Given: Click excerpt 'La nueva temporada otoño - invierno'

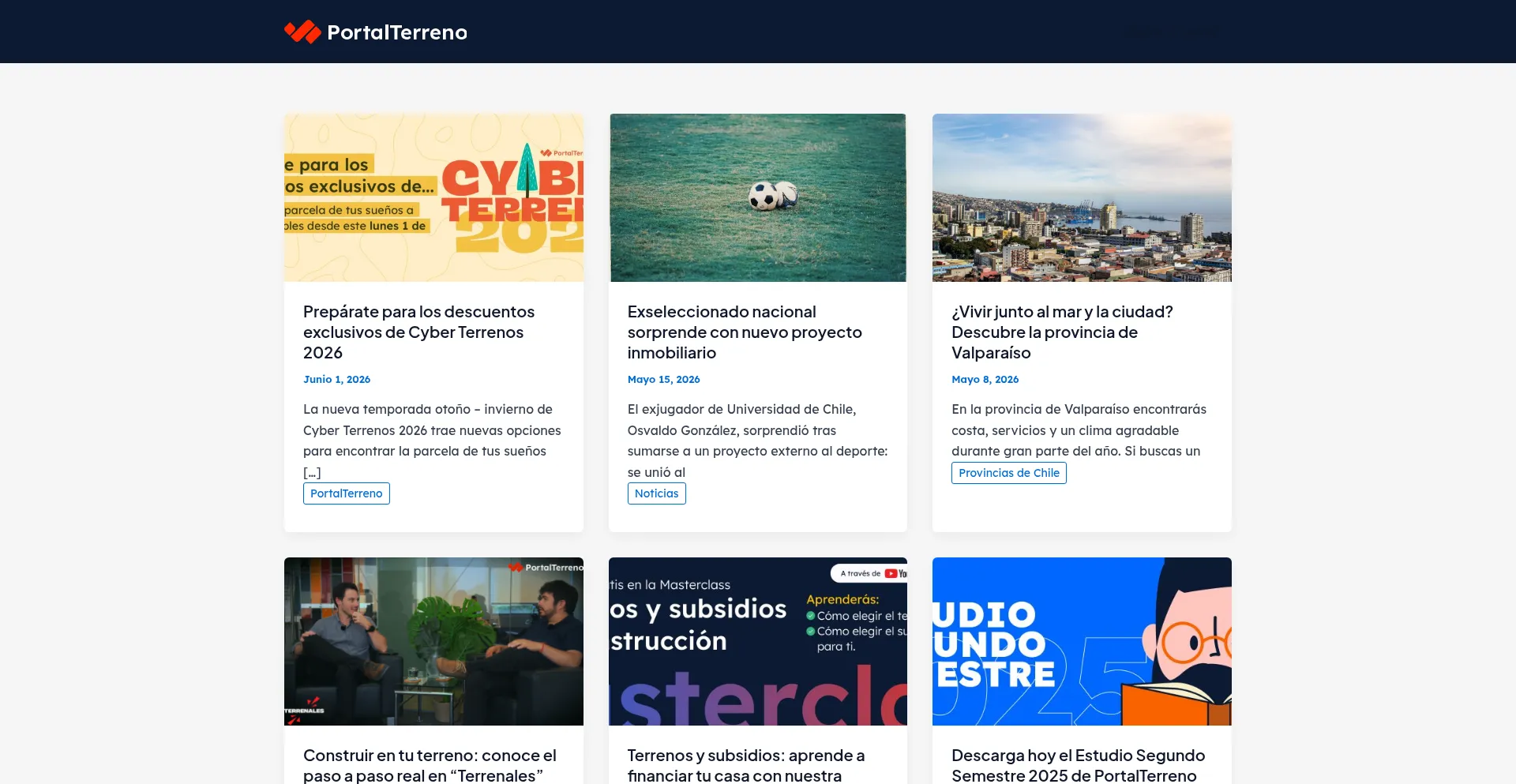Looking at the screenshot, I should (432, 441).
